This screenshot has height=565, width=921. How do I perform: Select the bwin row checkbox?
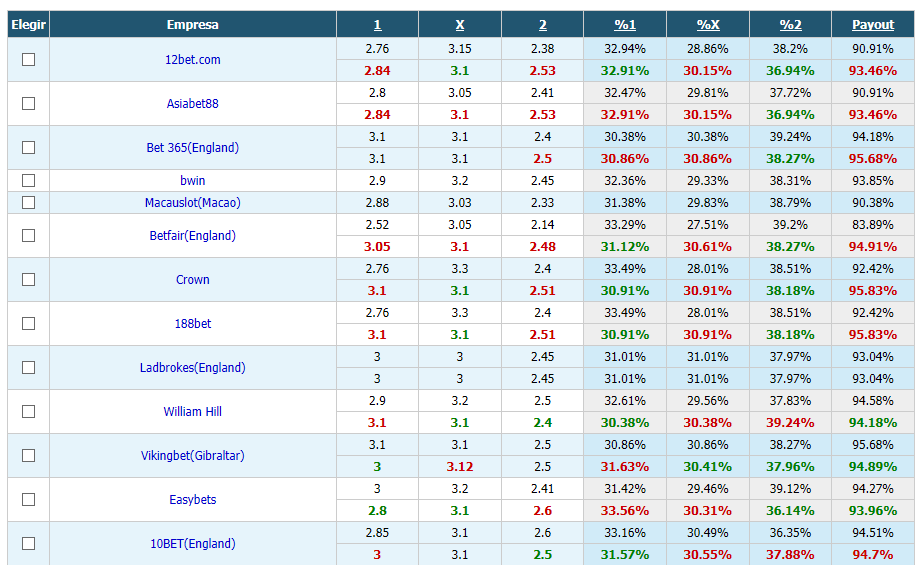[x=28, y=180]
